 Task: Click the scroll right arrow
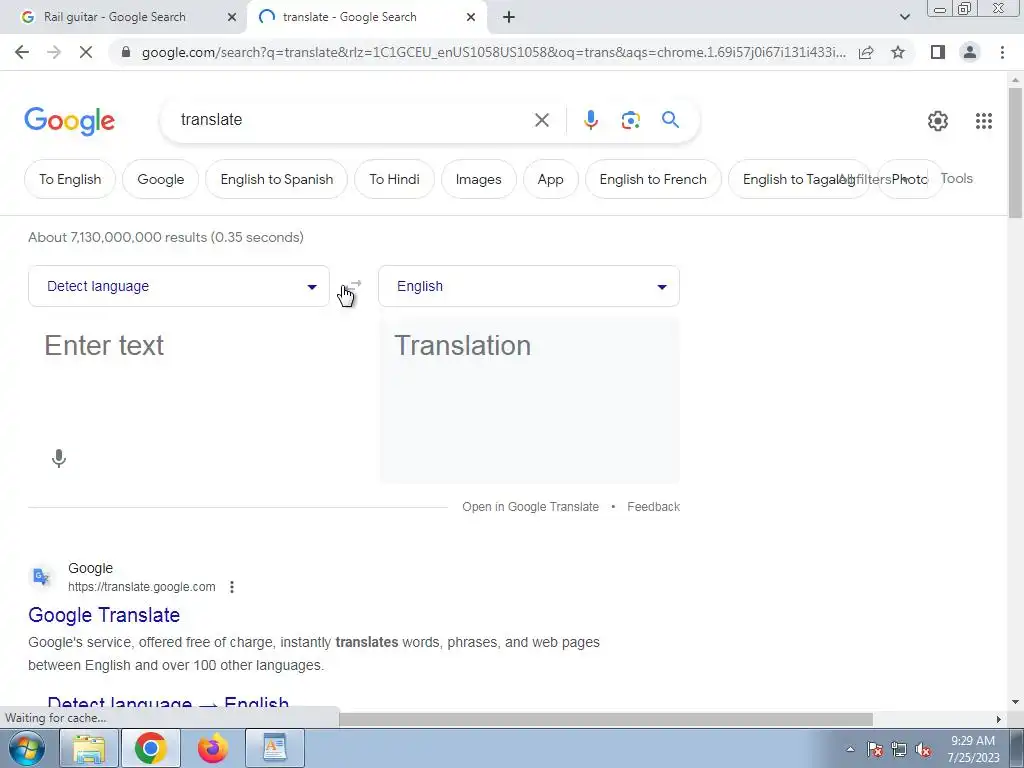tap(998, 719)
